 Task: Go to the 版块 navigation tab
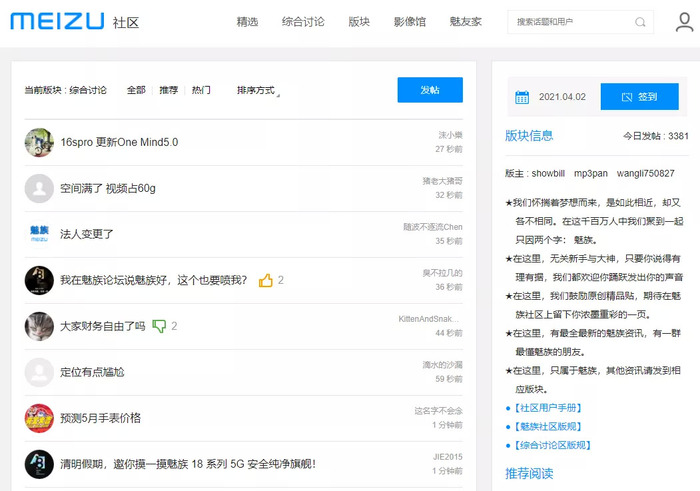click(x=359, y=22)
